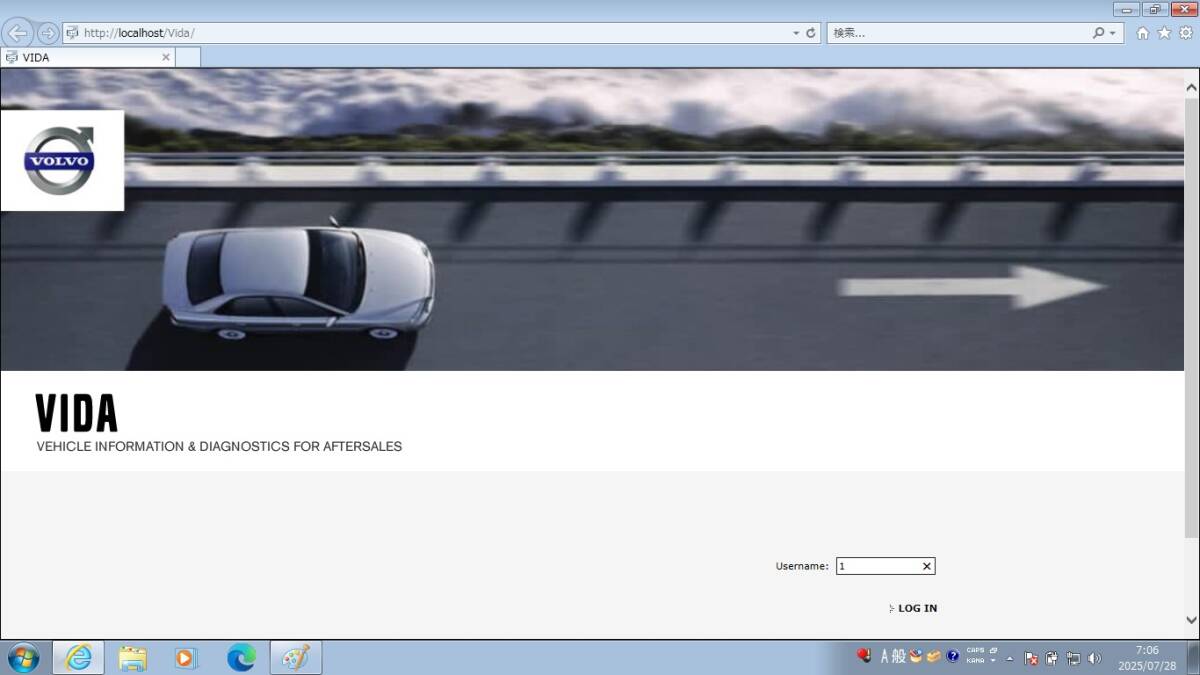Open the taskbar clock showing 7:06
The image size is (1200, 675).
(x=1146, y=658)
